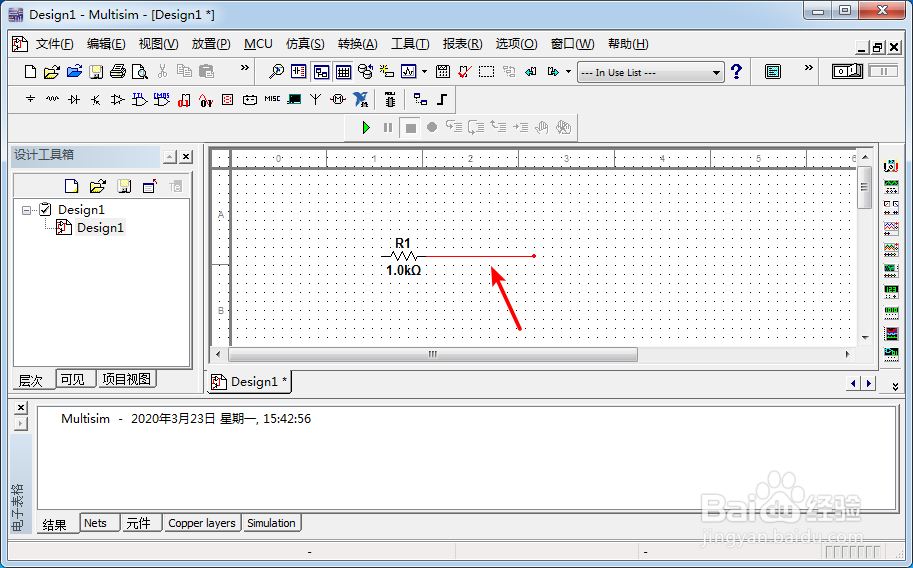
Task: Select the Word Generator instrument
Action: (891, 312)
